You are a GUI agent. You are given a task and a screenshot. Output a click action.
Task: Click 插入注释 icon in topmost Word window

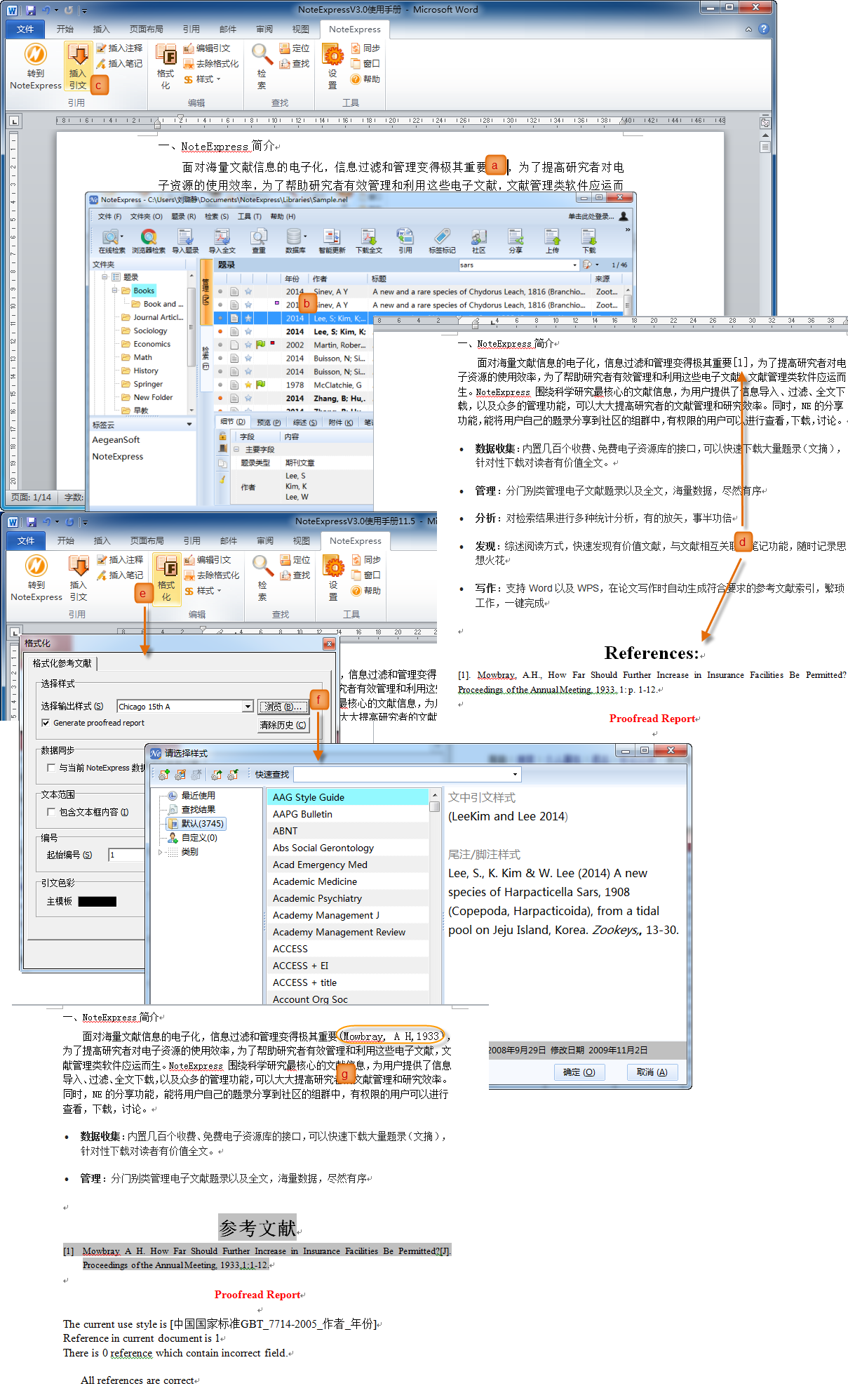pos(102,48)
